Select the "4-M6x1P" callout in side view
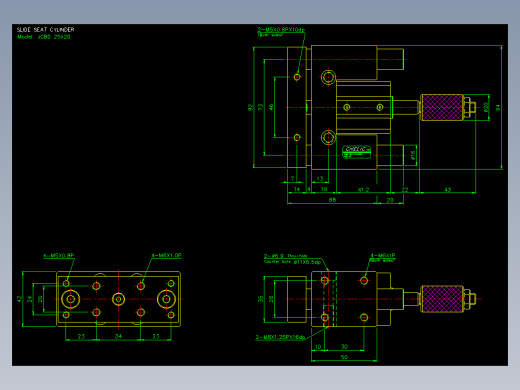 pyautogui.click(x=383, y=255)
